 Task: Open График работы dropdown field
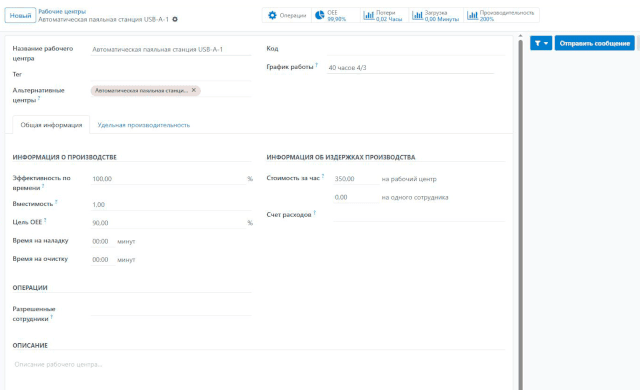pyautogui.click(x=411, y=68)
